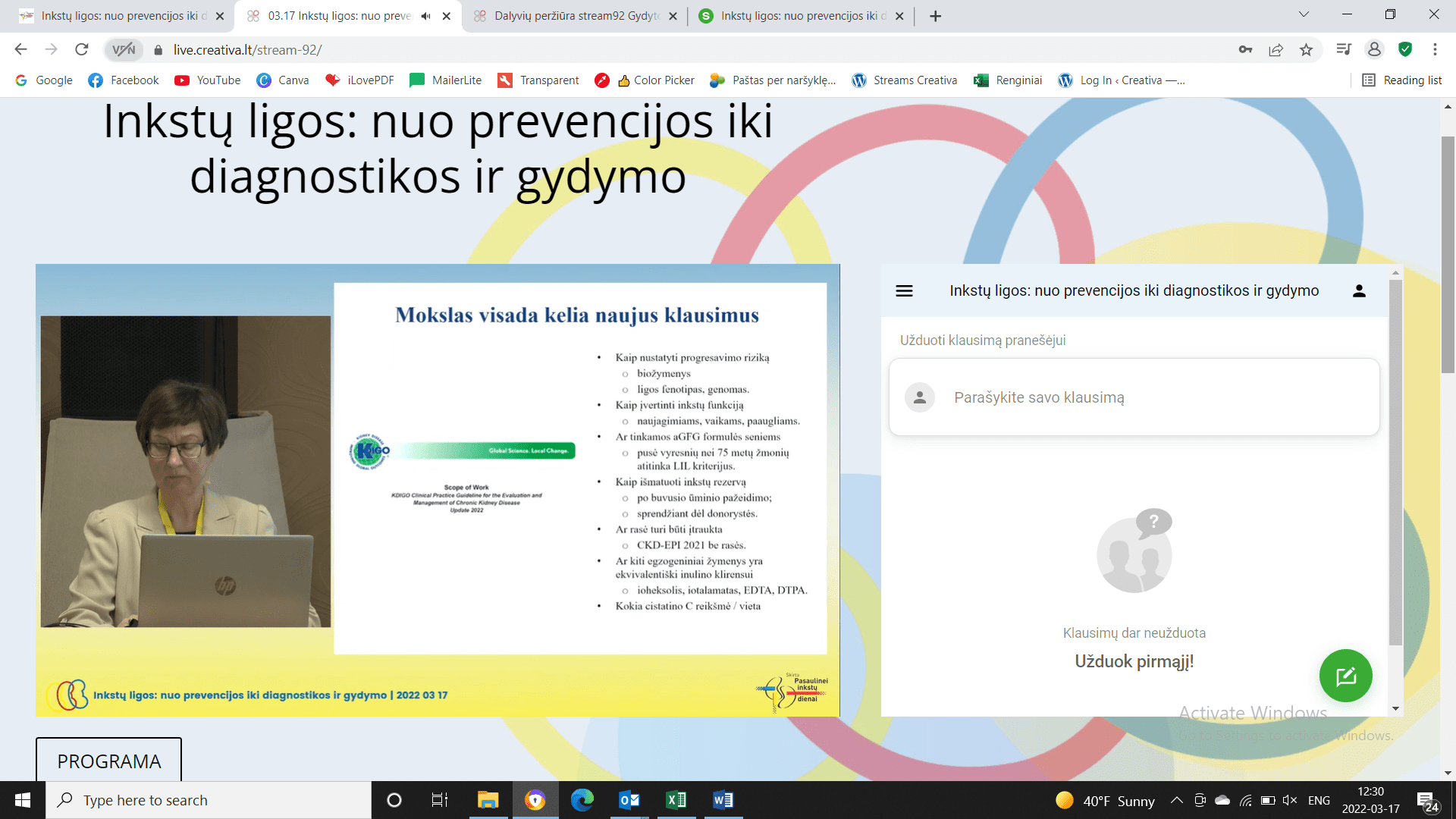Mute the 03.17 Inkstų ligos tab audio

(x=426, y=16)
